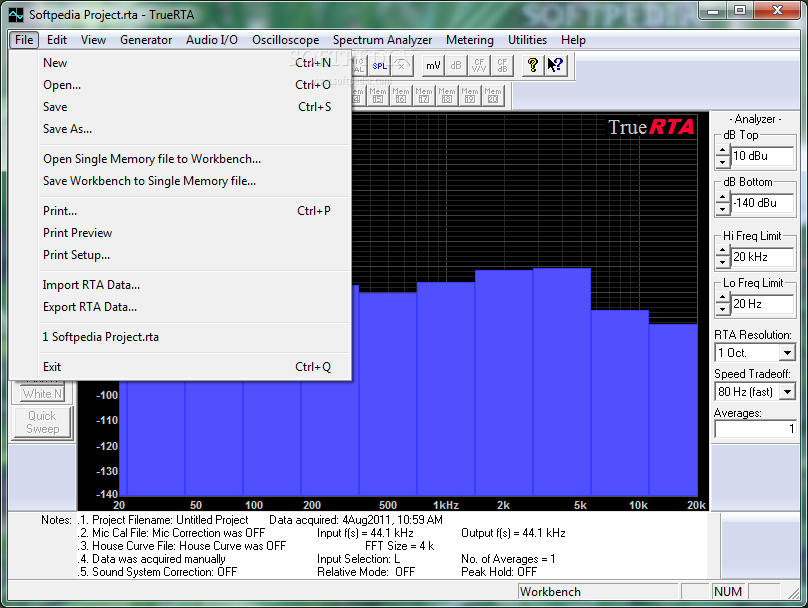Lower the Lo Freq Limit
808x608 pixels.
click(x=722, y=310)
